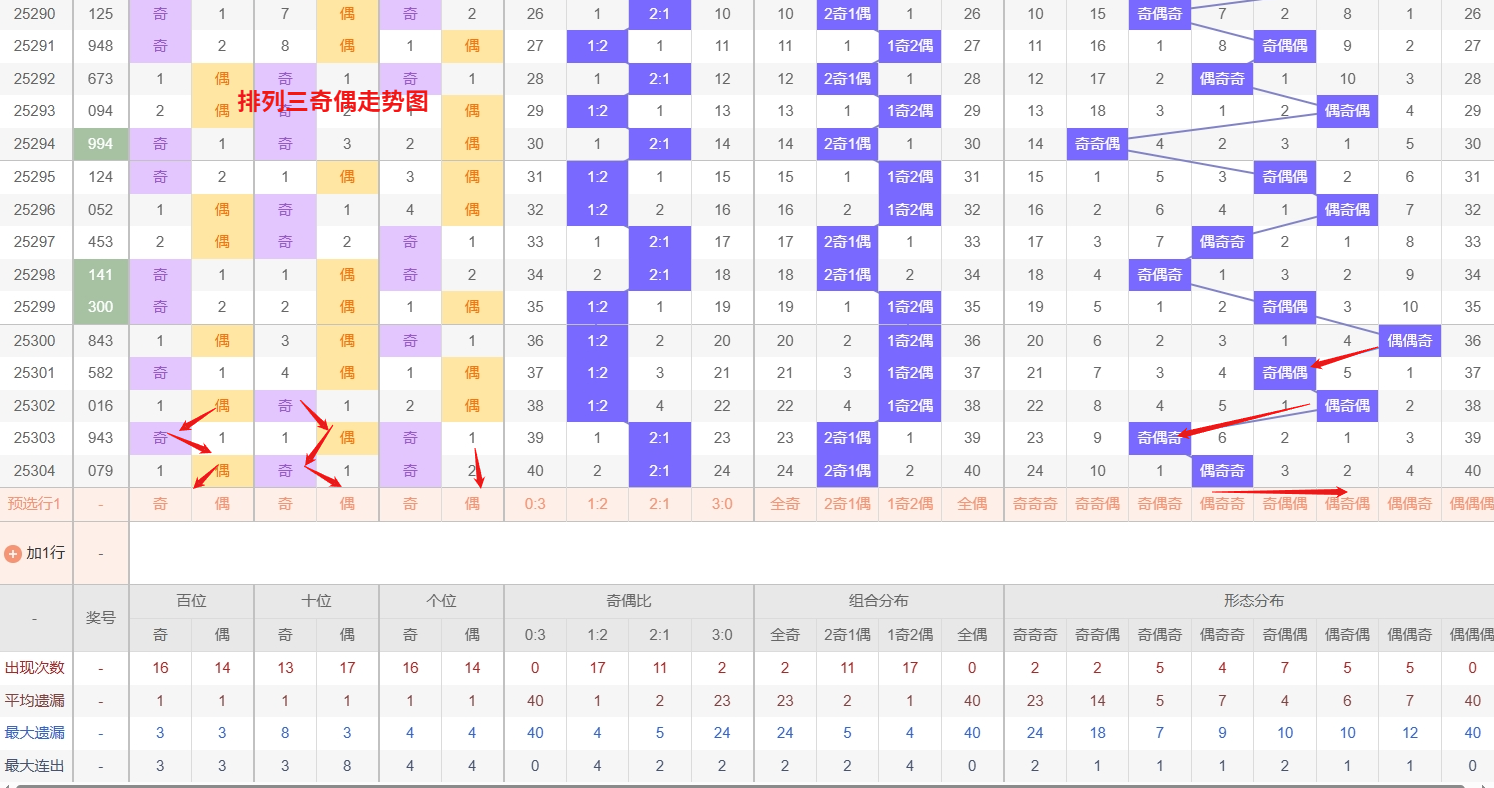Select 0:3 in the 预选行1 row
Image resolution: width=1494 pixels, height=788 pixels.
click(x=535, y=504)
